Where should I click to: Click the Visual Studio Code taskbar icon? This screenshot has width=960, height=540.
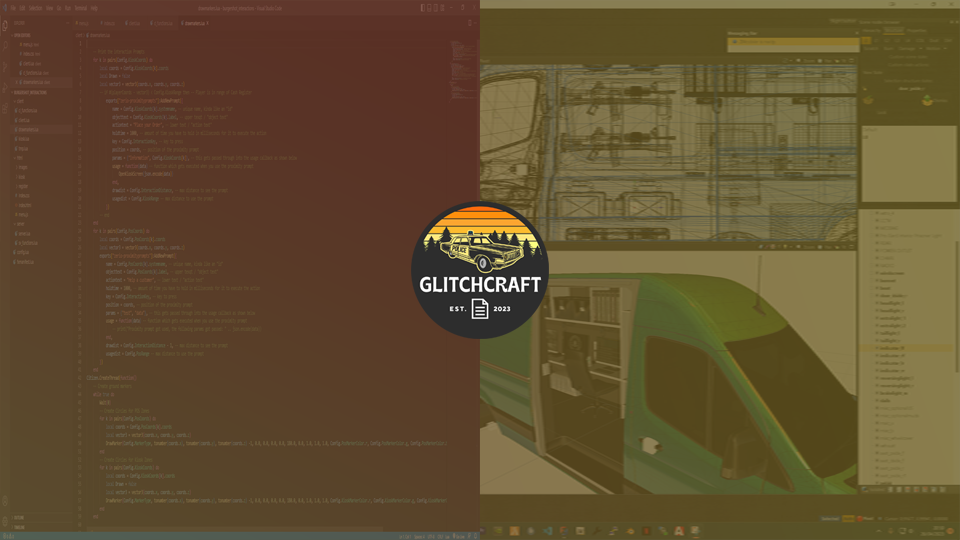tap(548, 531)
